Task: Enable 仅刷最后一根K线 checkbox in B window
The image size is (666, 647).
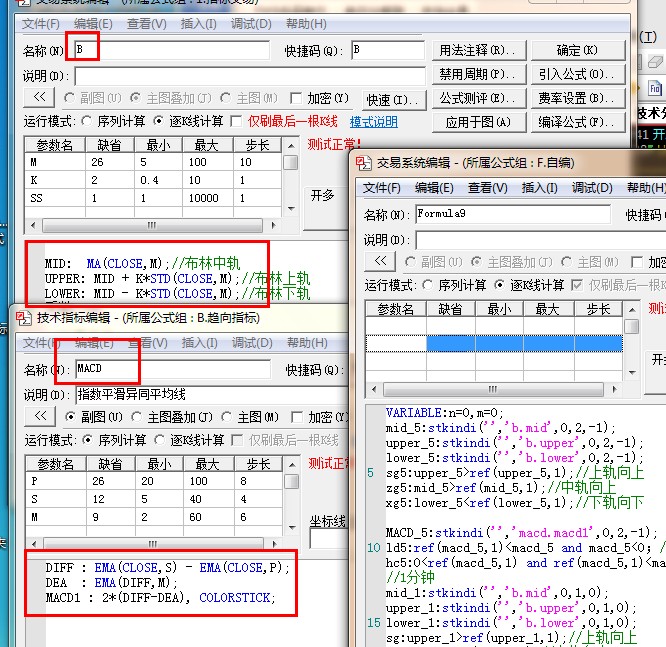Action: point(236,121)
